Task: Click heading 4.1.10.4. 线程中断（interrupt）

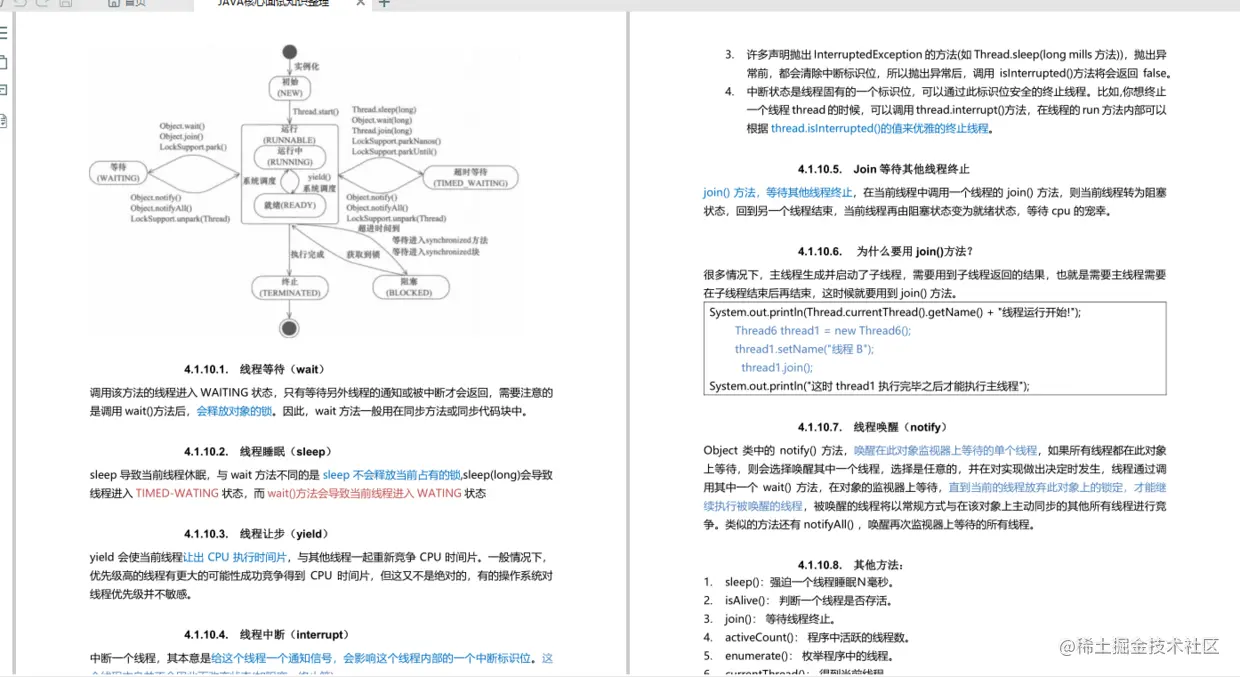Action: pyautogui.click(x=266, y=635)
